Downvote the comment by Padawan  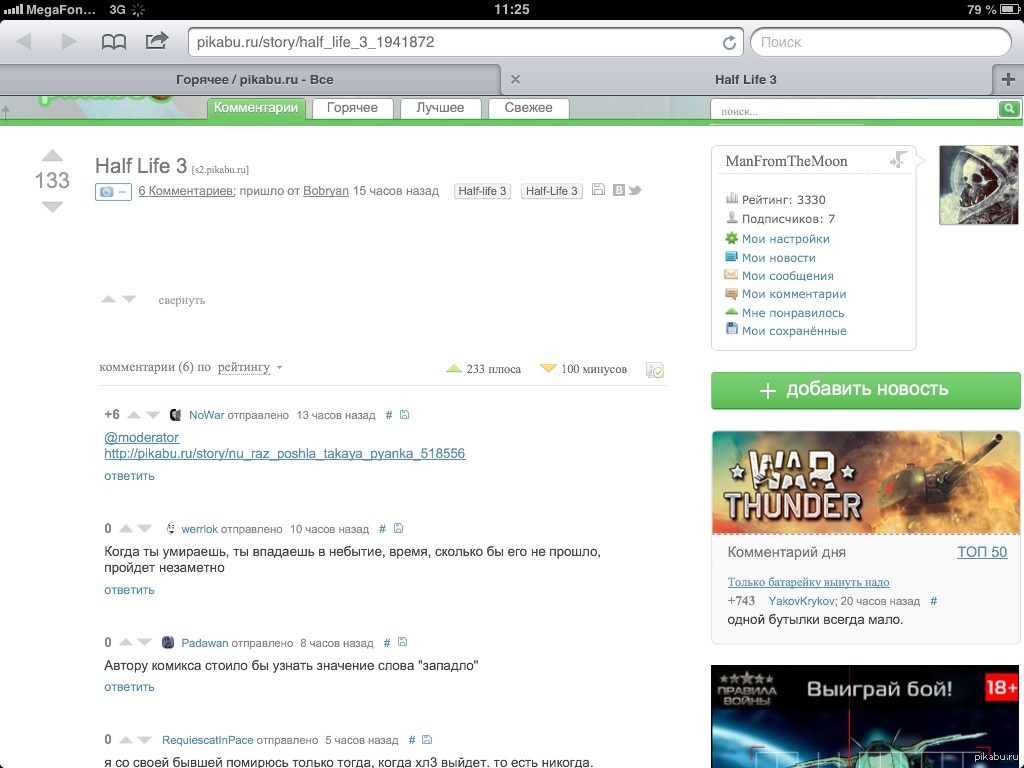click(x=145, y=643)
